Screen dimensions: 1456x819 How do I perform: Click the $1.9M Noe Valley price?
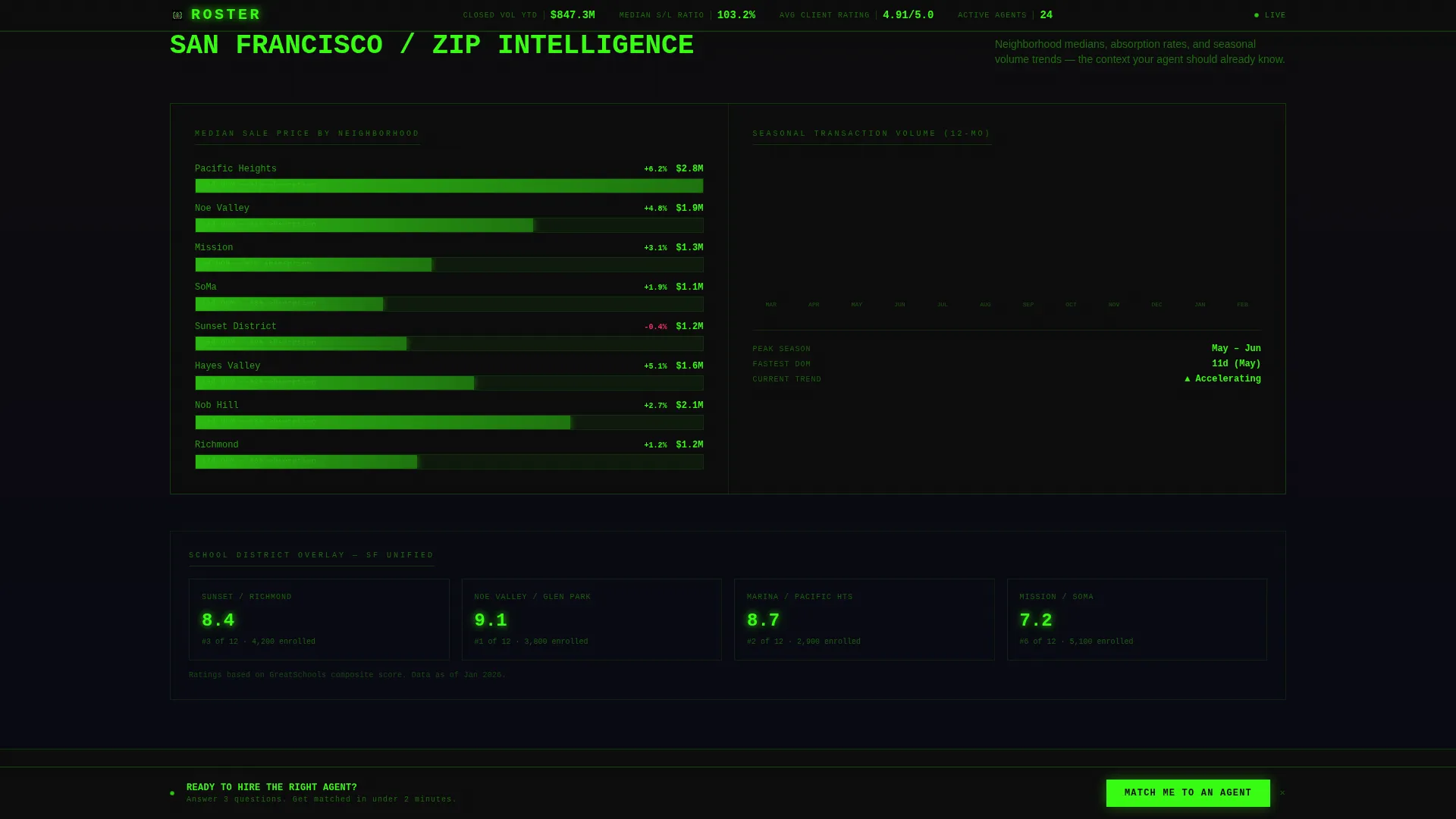[x=689, y=209]
